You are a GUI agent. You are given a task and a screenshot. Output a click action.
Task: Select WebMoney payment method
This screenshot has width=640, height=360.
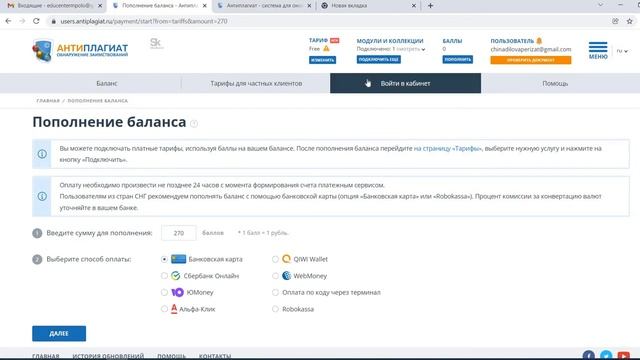tap(275, 276)
